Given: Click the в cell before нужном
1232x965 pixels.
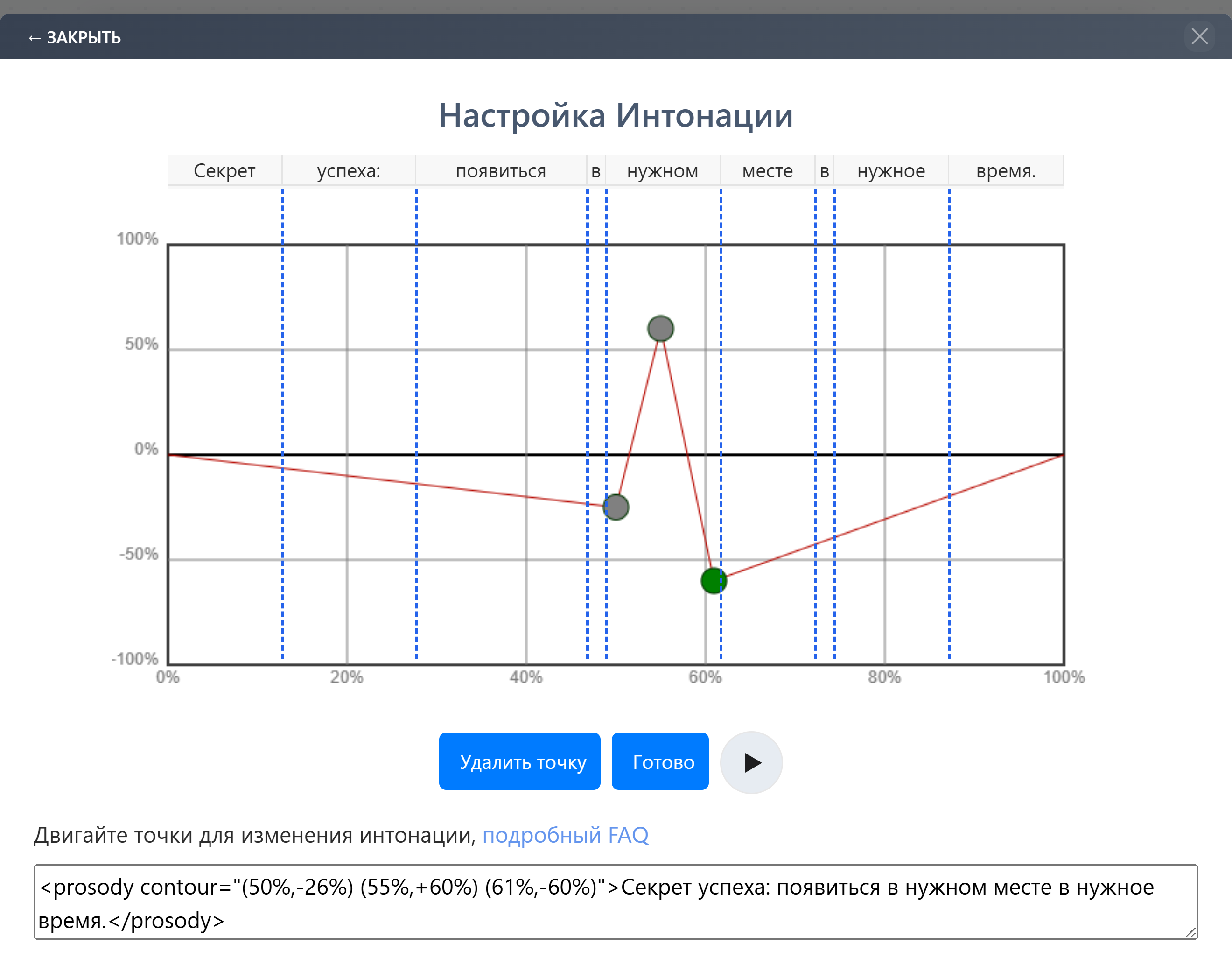Looking at the screenshot, I should click(596, 170).
